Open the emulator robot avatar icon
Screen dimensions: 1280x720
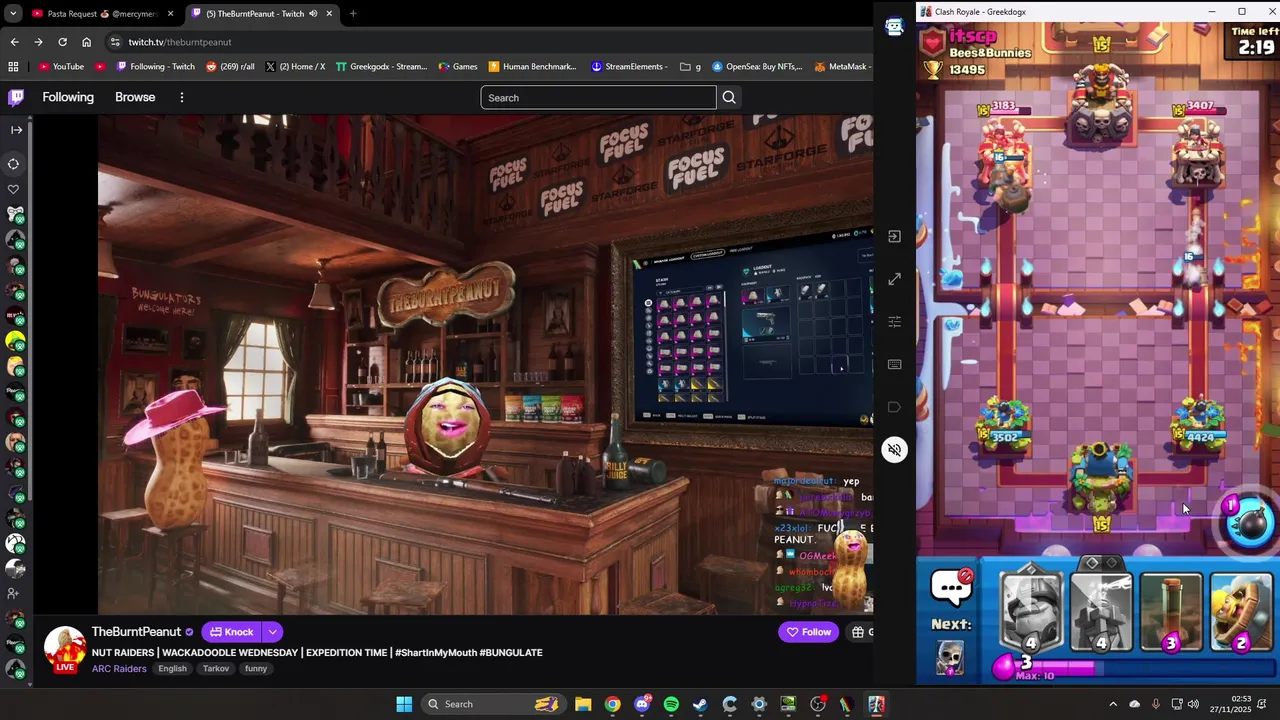[x=894, y=28]
